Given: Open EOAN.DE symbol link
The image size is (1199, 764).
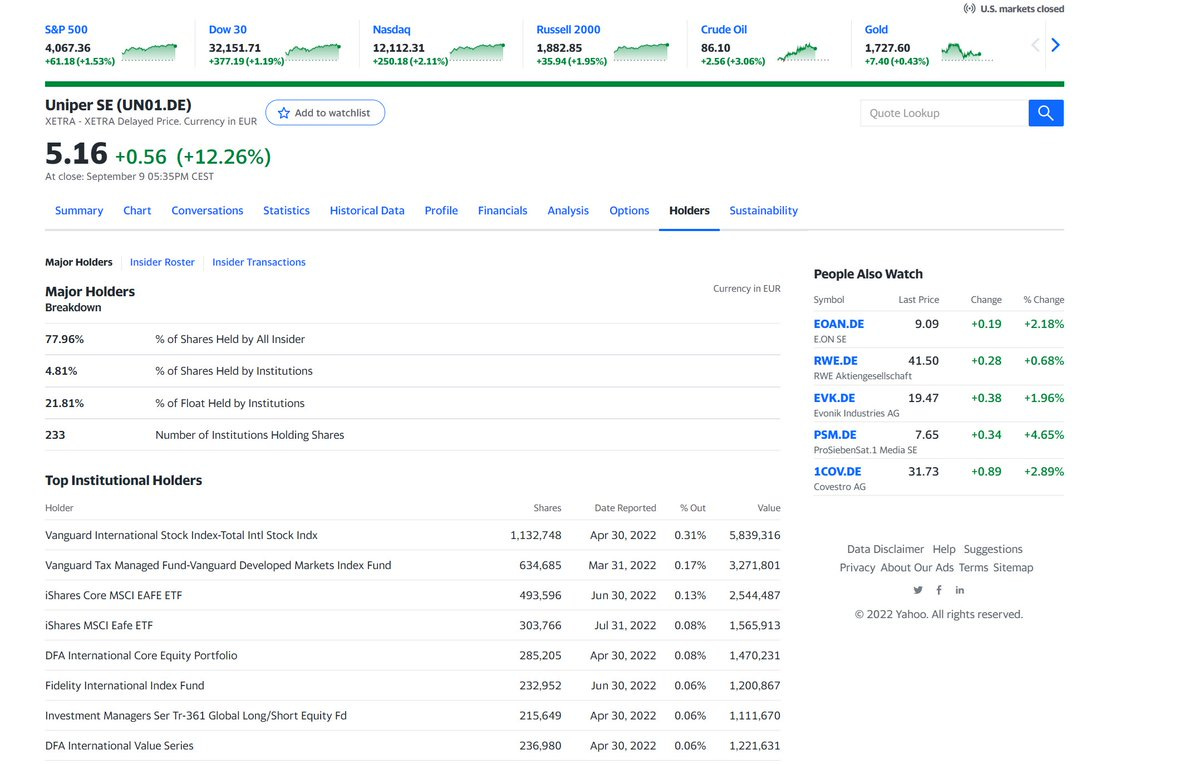Looking at the screenshot, I should [839, 323].
